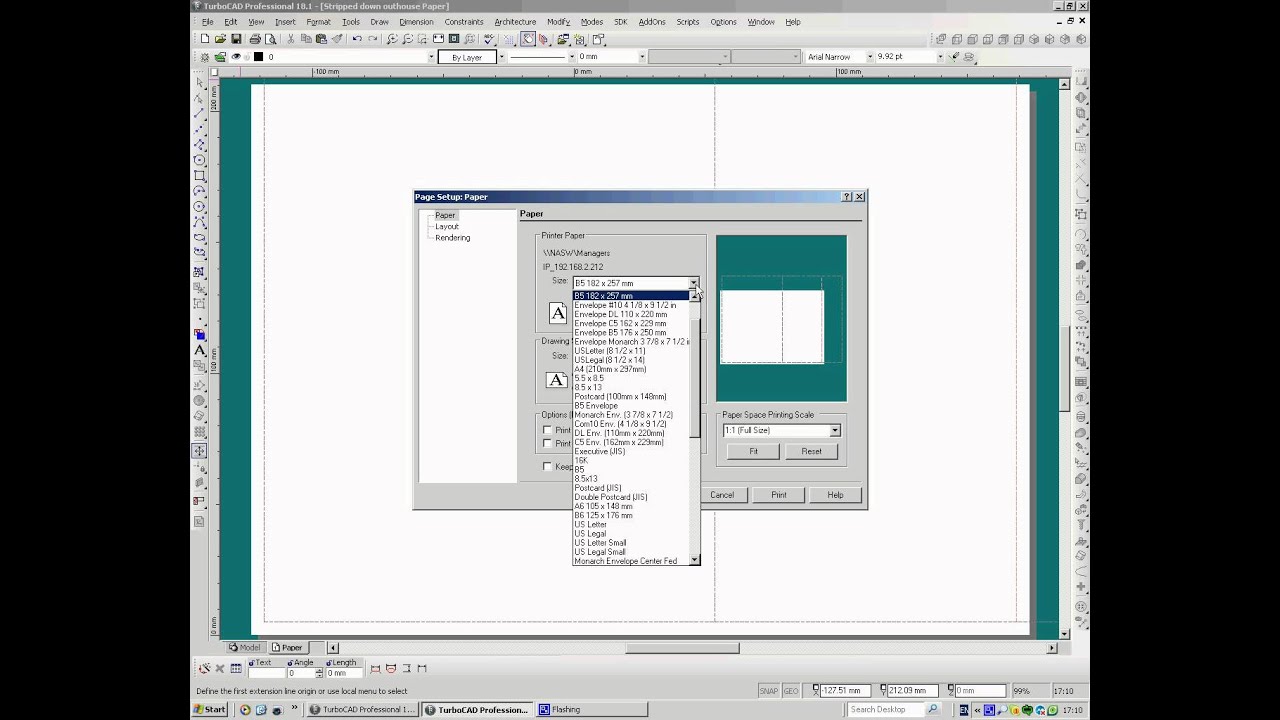The height and width of the screenshot is (720, 1280).
Task: Open the layer dropdown showing 0
Action: 431,57
